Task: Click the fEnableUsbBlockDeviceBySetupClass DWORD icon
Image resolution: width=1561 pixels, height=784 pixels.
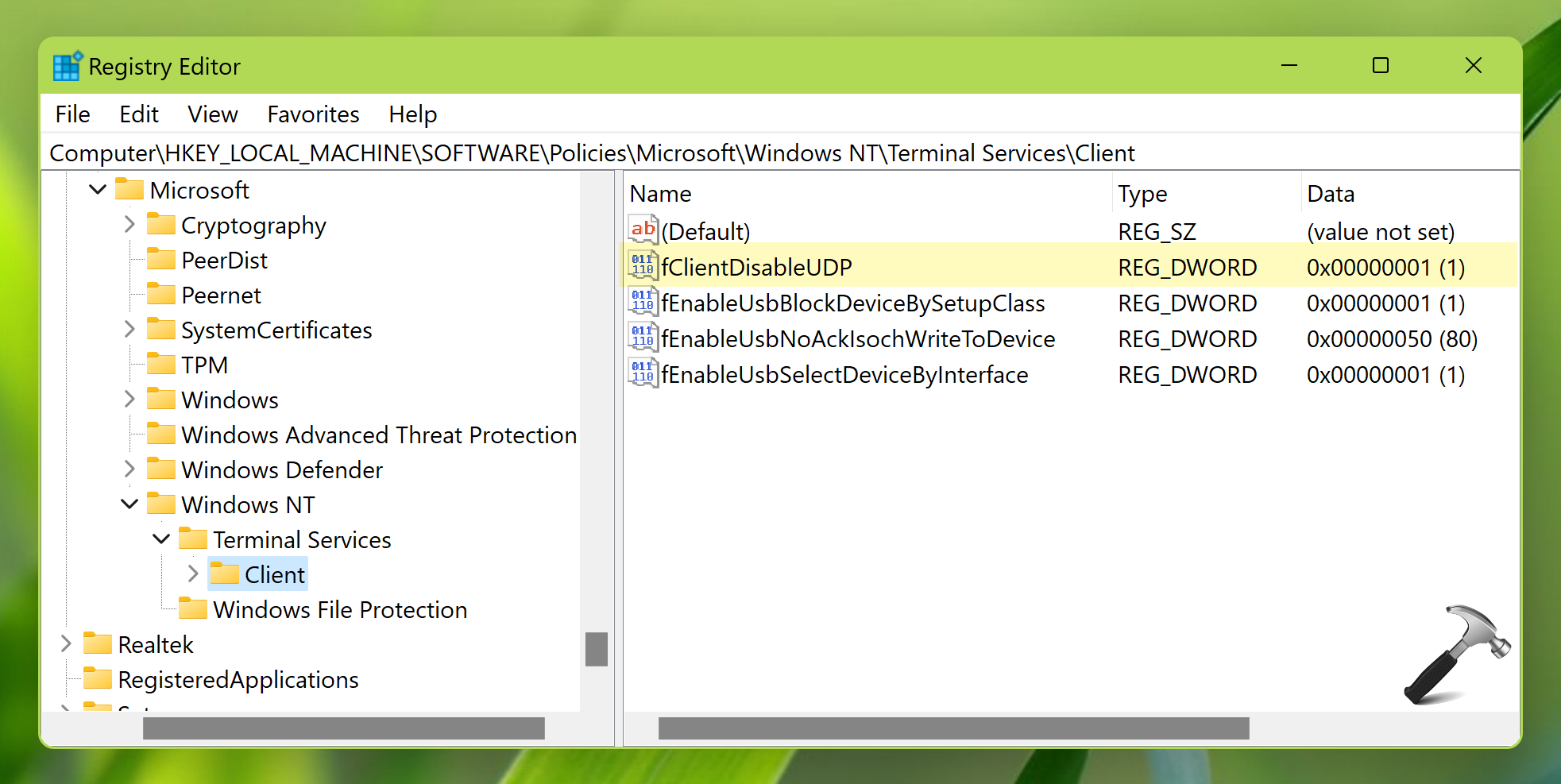Action: click(643, 302)
